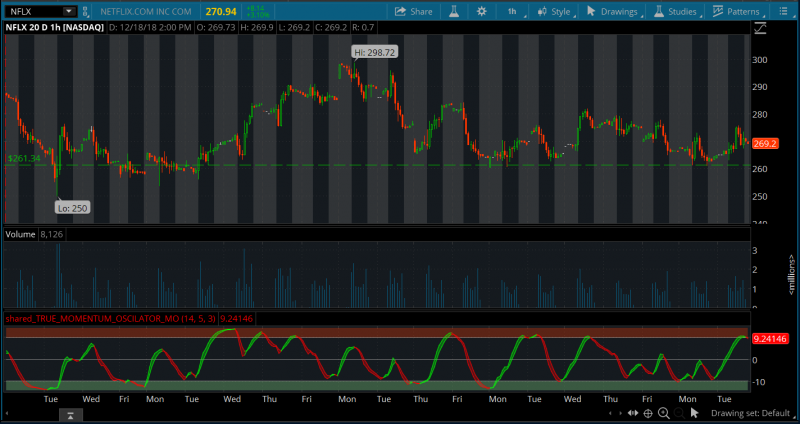The height and width of the screenshot is (424, 800).
Task: Open the Drawing set: Default selector
Action: tap(750, 413)
